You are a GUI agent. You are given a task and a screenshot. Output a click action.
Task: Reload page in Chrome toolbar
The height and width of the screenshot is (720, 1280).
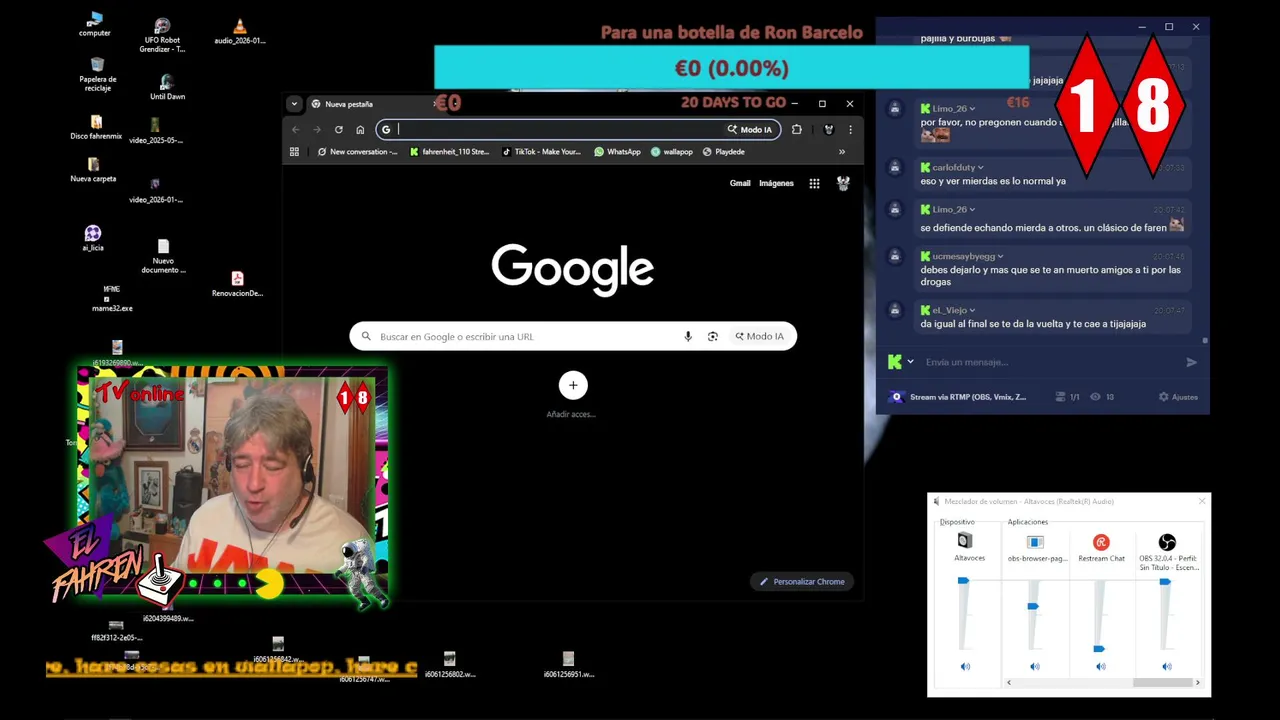(339, 129)
